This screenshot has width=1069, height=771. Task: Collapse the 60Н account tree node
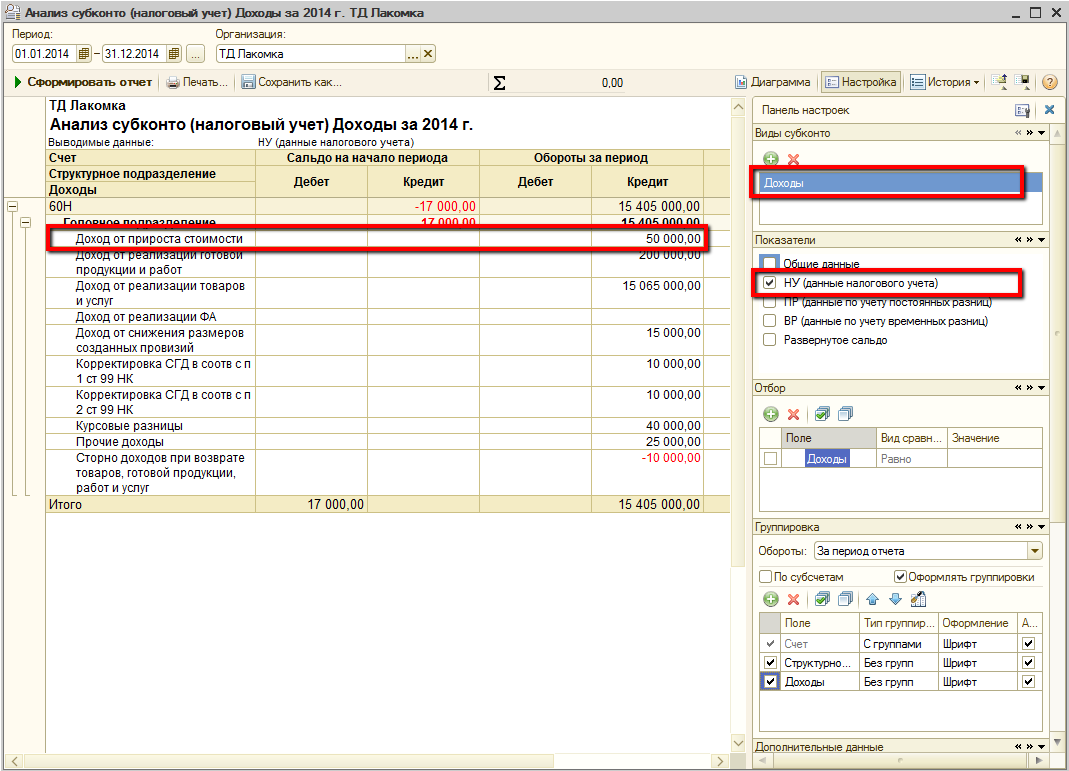(x=12, y=206)
